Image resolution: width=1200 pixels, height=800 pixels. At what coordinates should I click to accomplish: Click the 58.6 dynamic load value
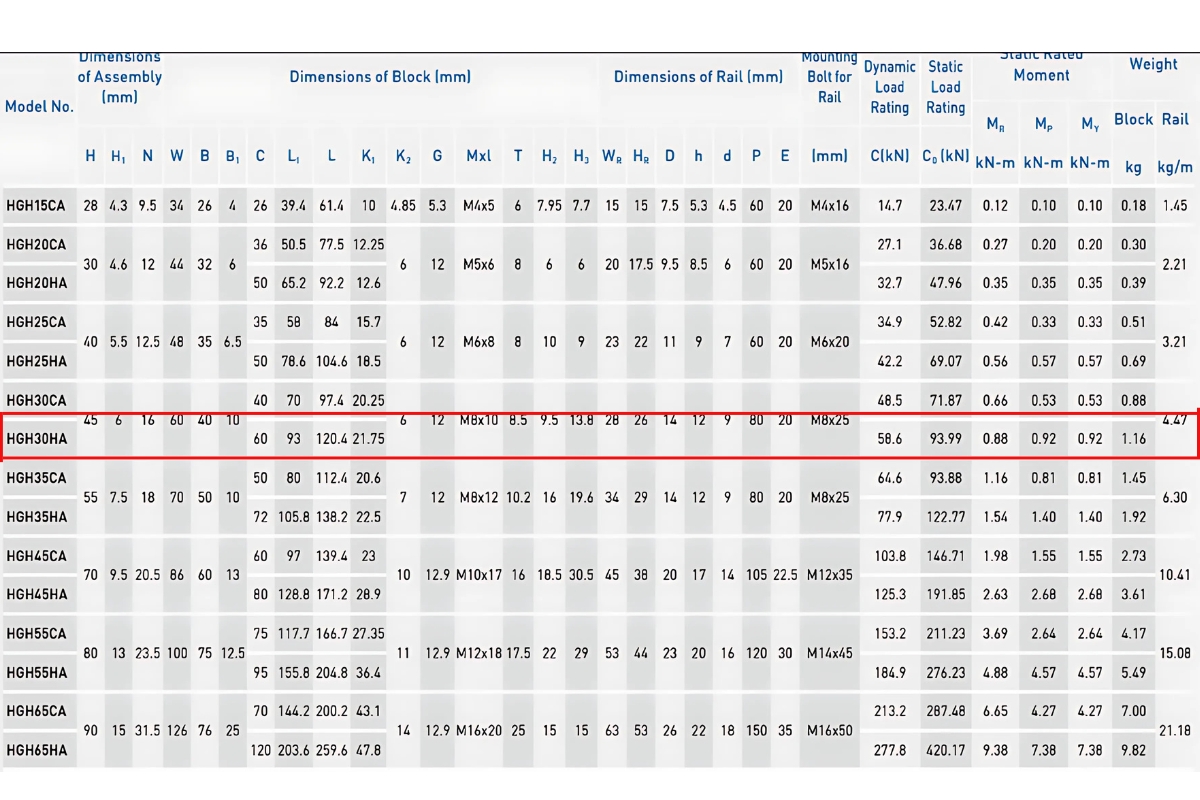pyautogui.click(x=889, y=438)
